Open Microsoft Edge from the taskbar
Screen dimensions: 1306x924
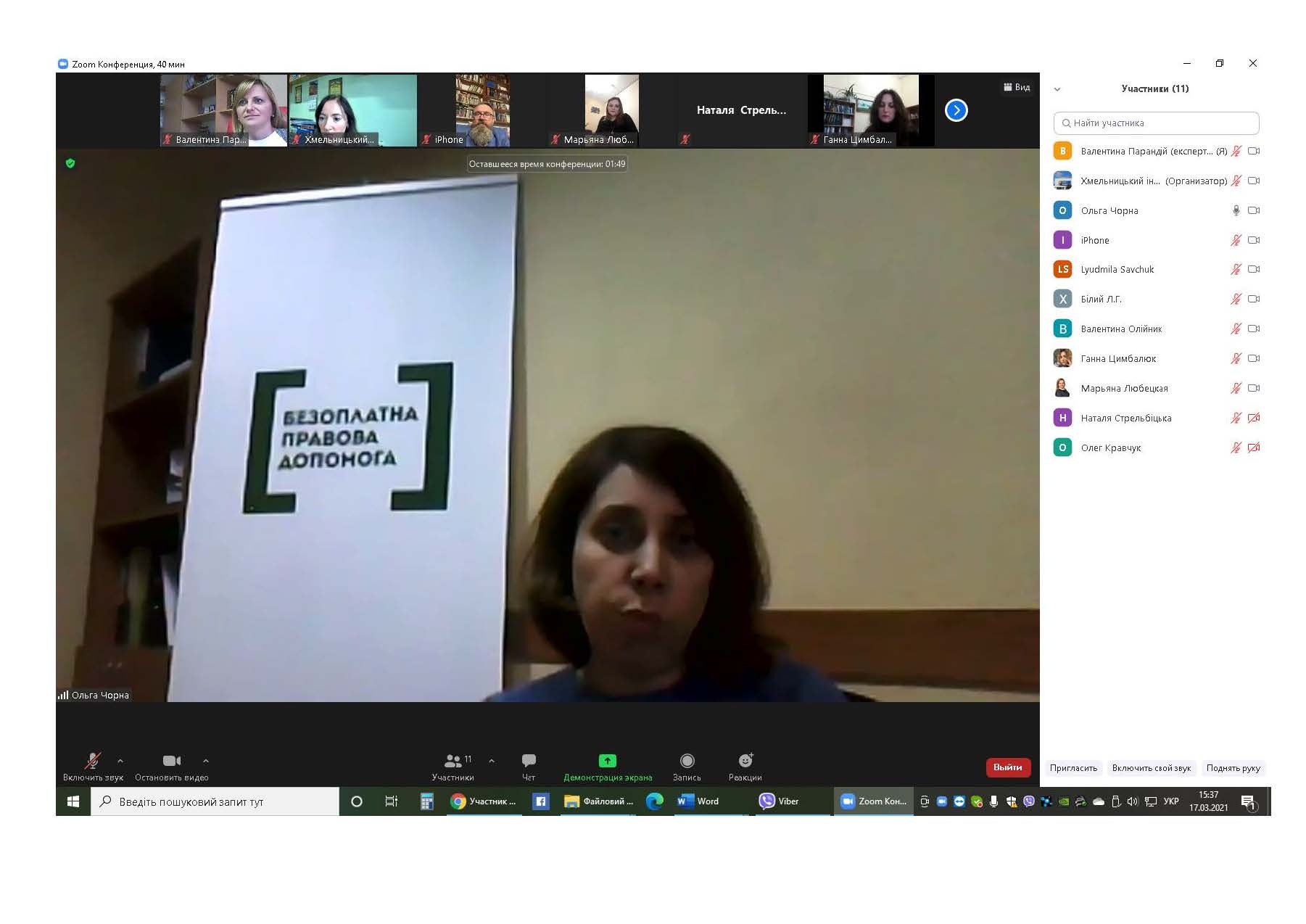coord(655,801)
